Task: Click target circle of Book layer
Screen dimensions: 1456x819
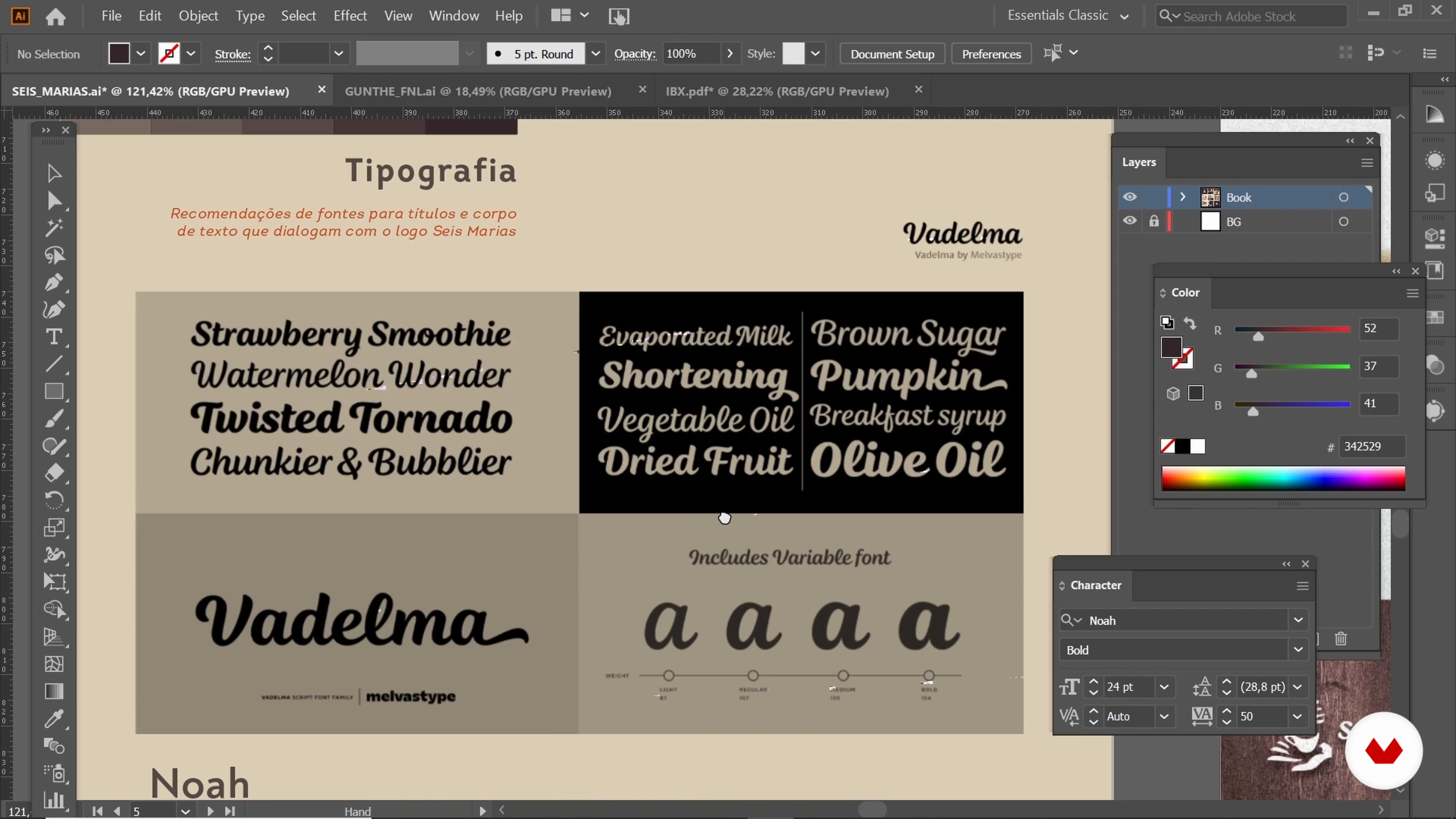Action: (x=1343, y=197)
